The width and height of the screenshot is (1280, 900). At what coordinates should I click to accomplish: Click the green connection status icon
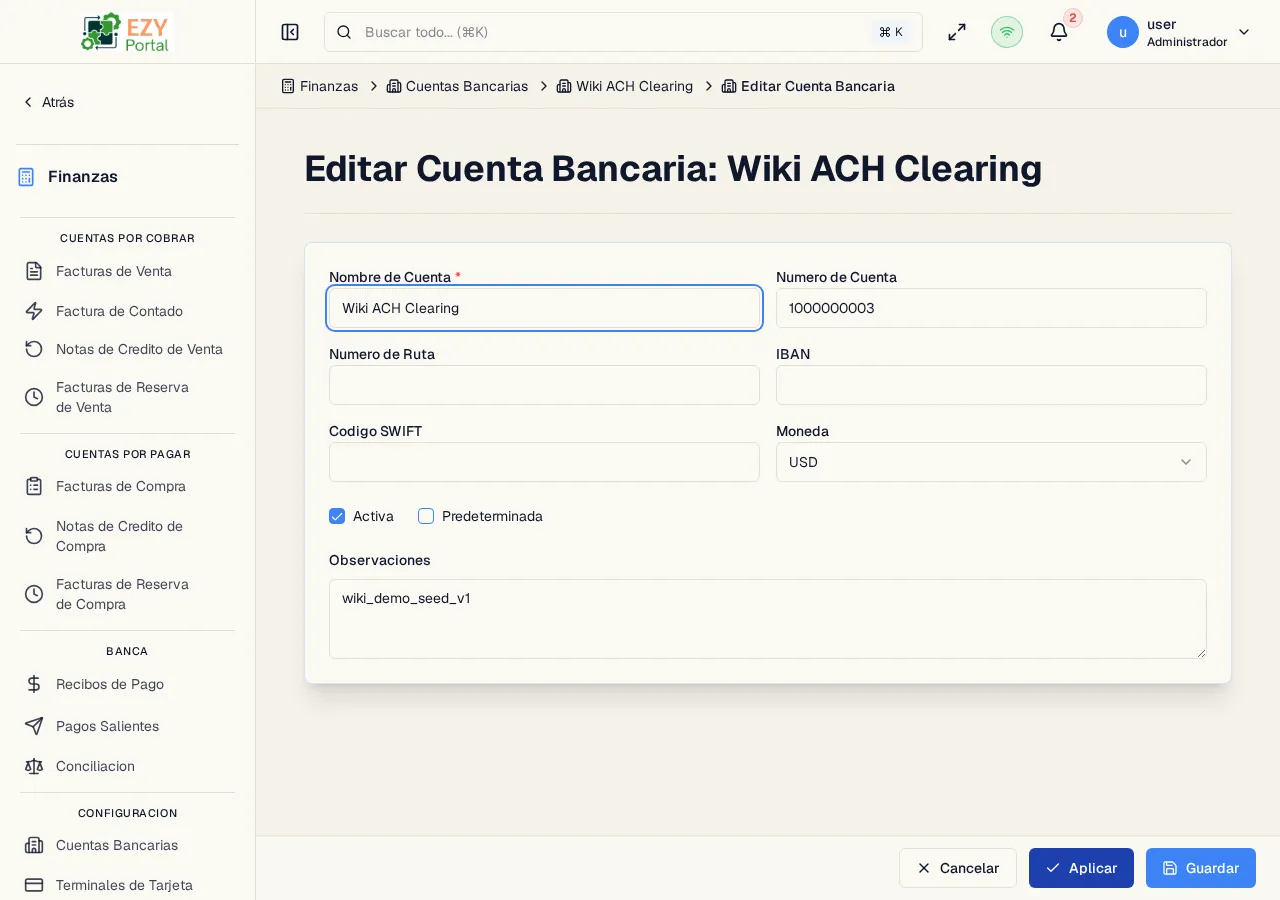(1007, 32)
